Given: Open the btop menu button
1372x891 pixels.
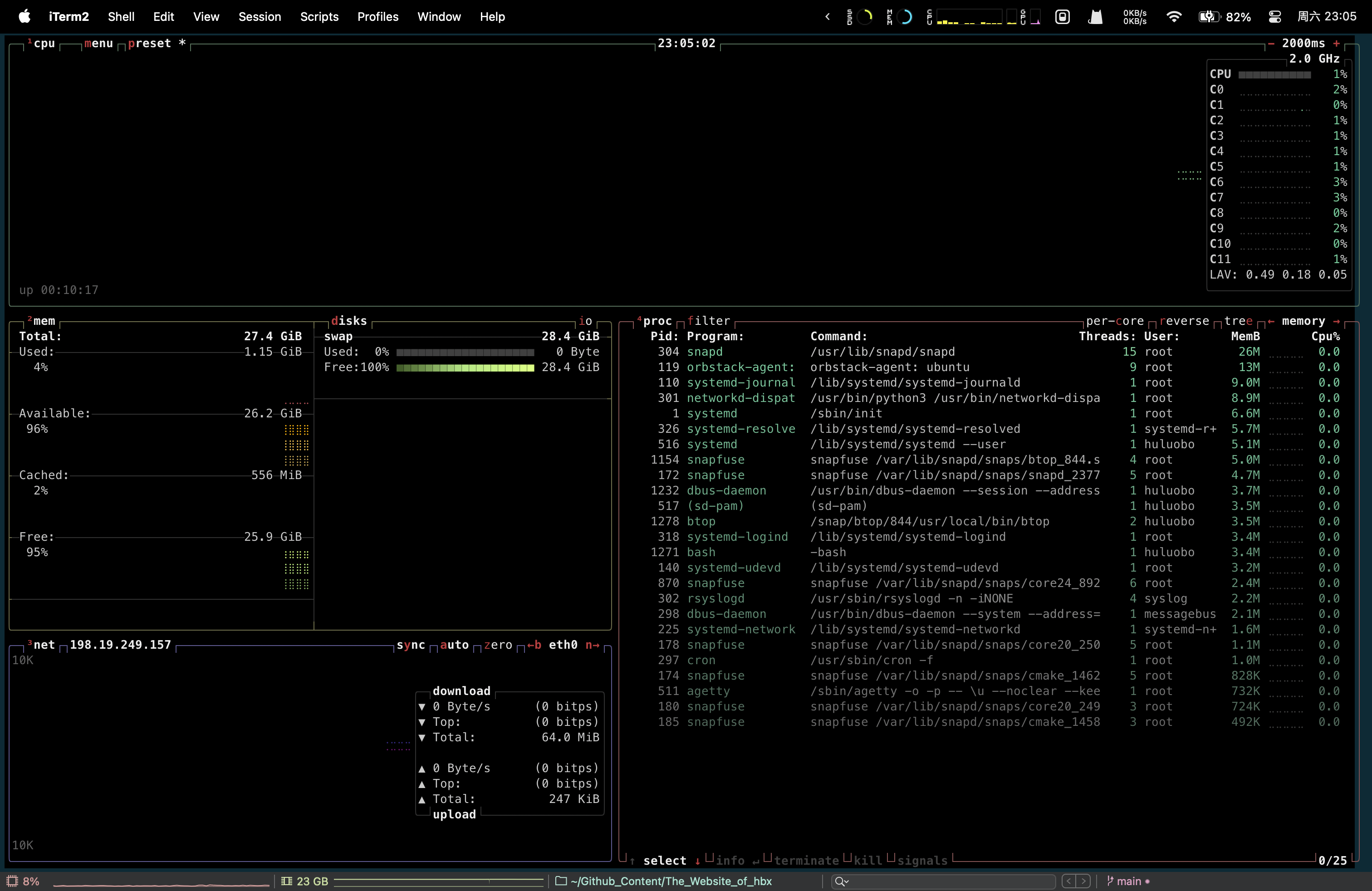Looking at the screenshot, I should coord(98,43).
